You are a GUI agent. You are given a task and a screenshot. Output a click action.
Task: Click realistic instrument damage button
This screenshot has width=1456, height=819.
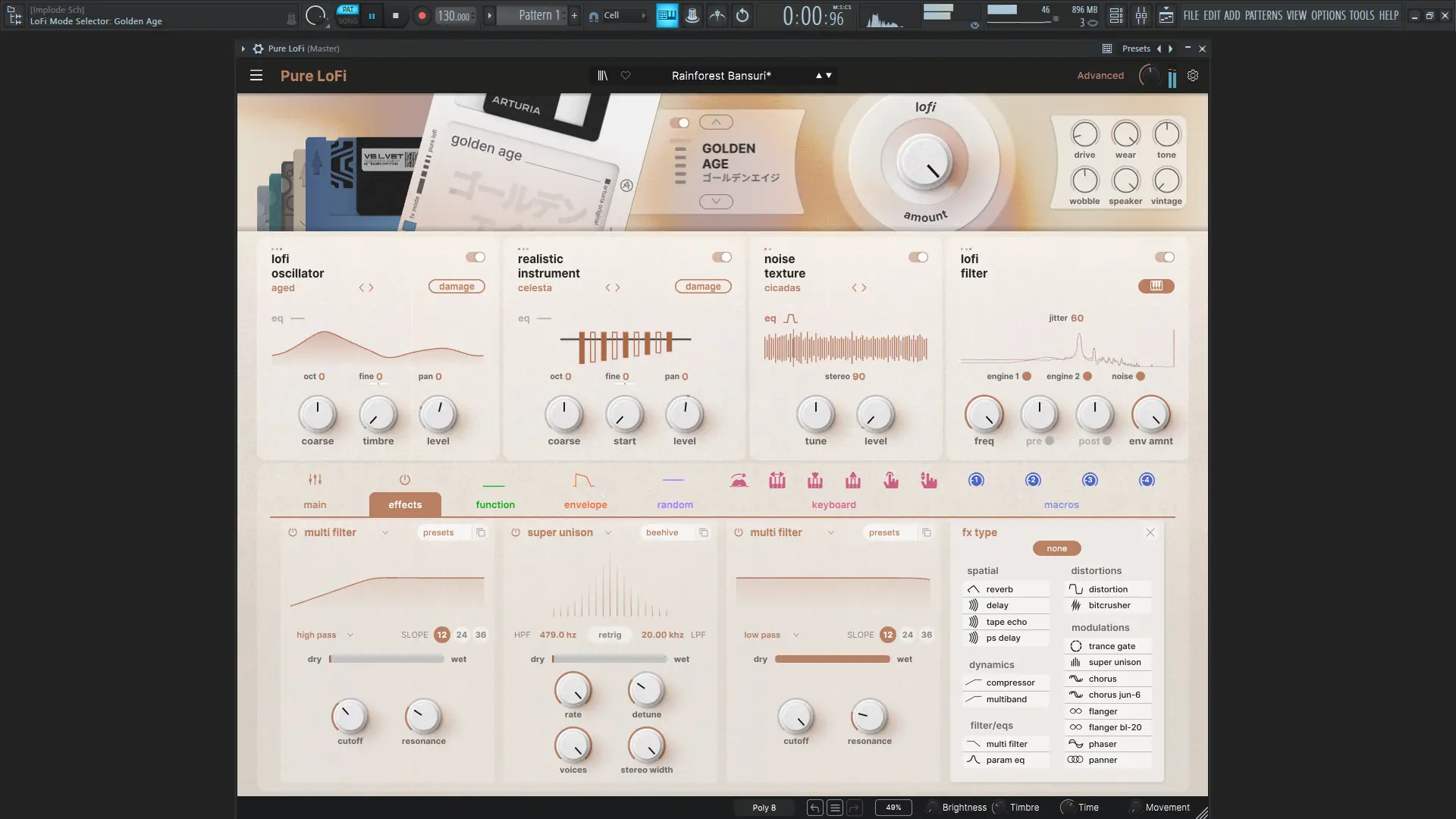pyautogui.click(x=703, y=287)
